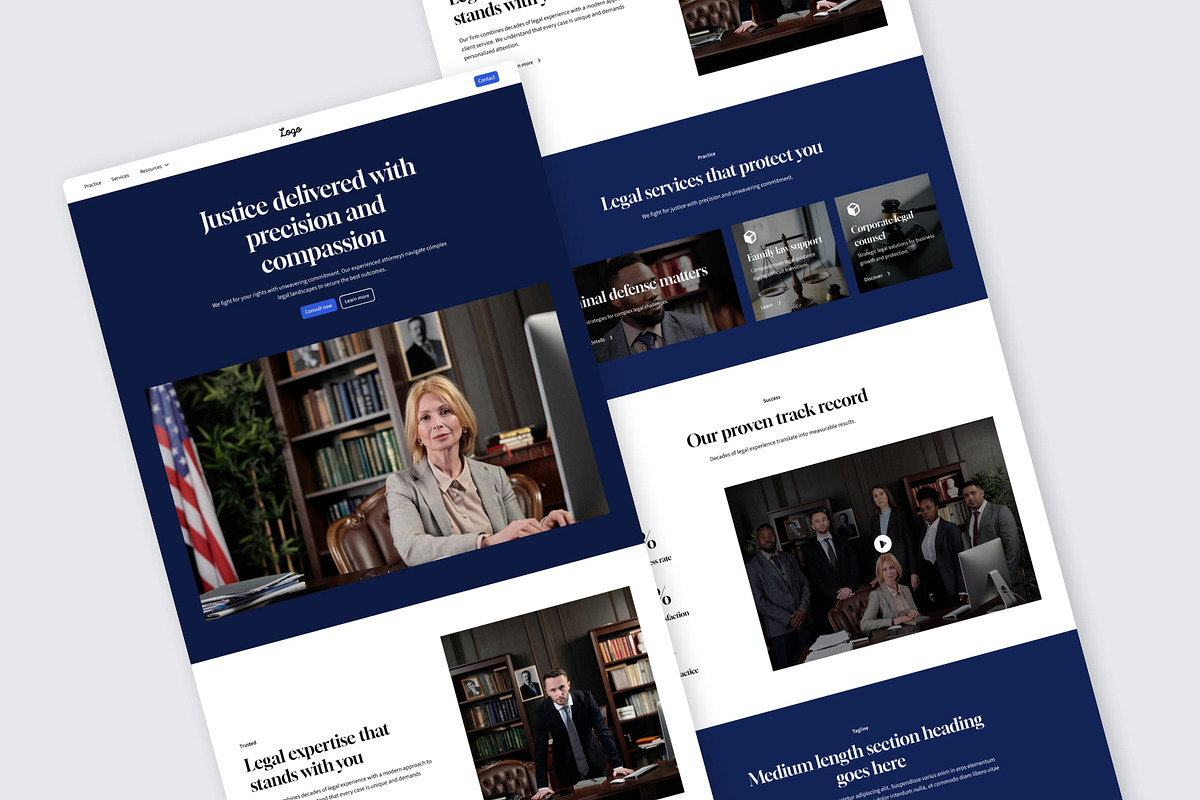Screen dimensions: 1200x800
Task: Click the left page heading 'Legal expertise that stands with you'
Action: (x=318, y=757)
